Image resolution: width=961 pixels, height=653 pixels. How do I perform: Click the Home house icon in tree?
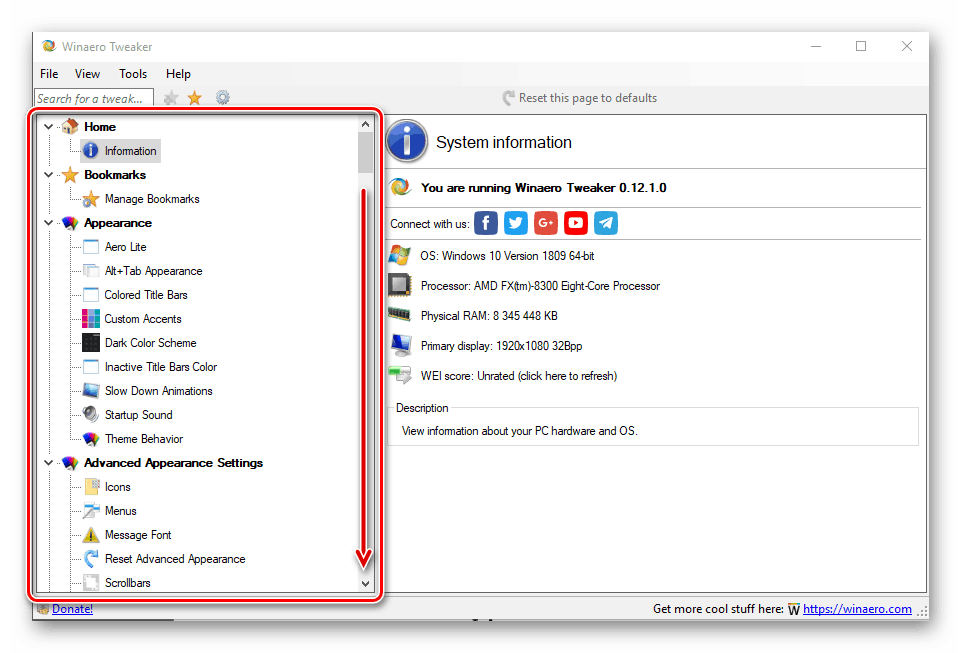click(x=70, y=126)
